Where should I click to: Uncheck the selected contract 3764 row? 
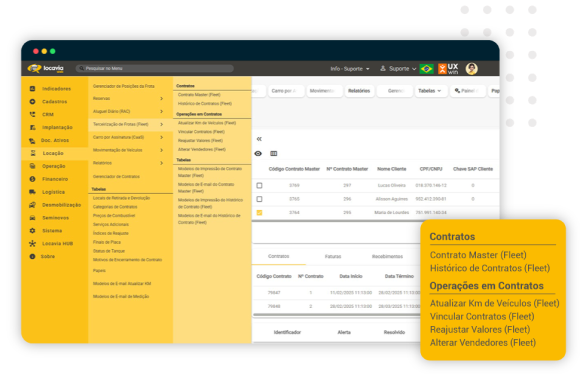pyautogui.click(x=259, y=213)
